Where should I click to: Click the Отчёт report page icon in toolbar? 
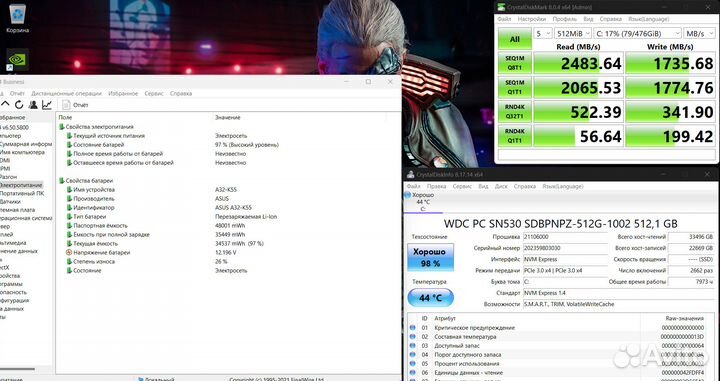[67, 105]
